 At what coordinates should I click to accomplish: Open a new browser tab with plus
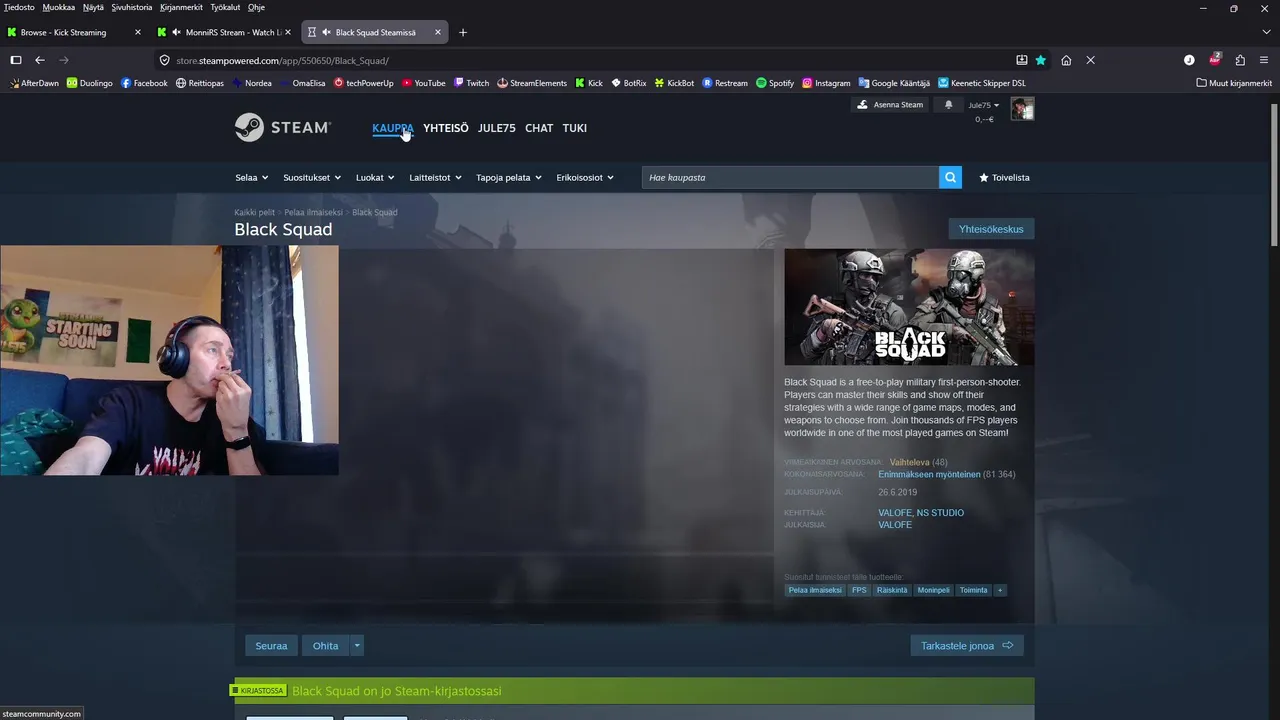462,32
